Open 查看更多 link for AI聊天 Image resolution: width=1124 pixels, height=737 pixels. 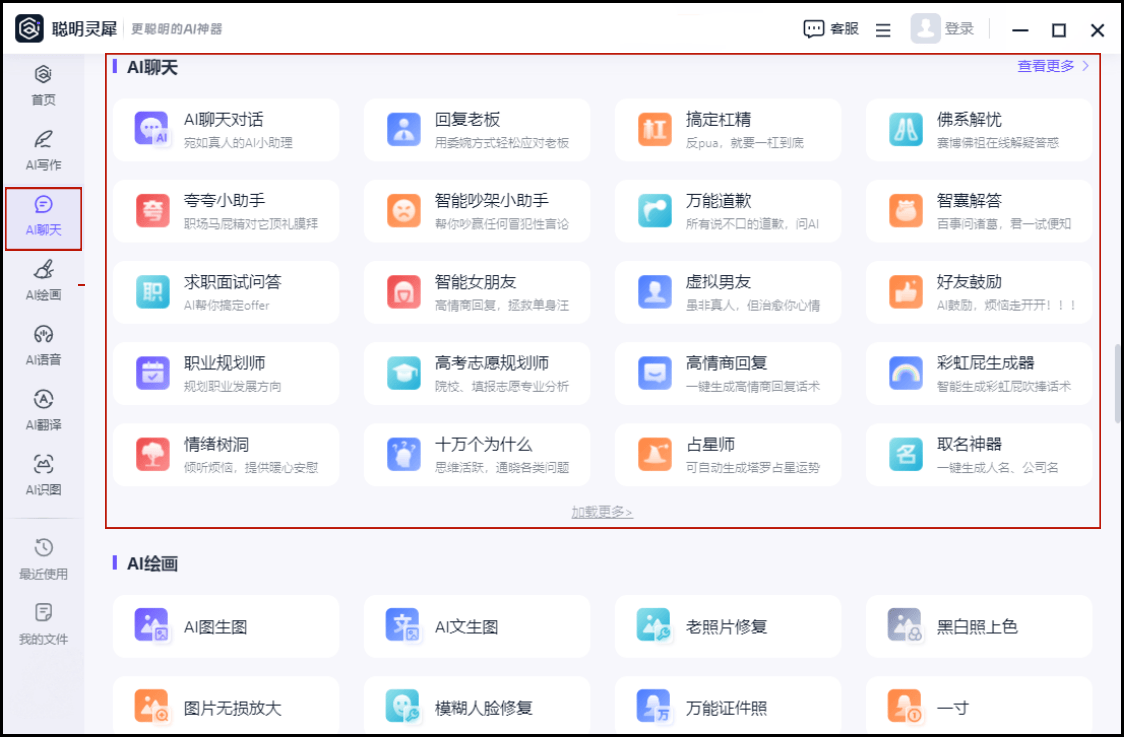pos(1053,66)
